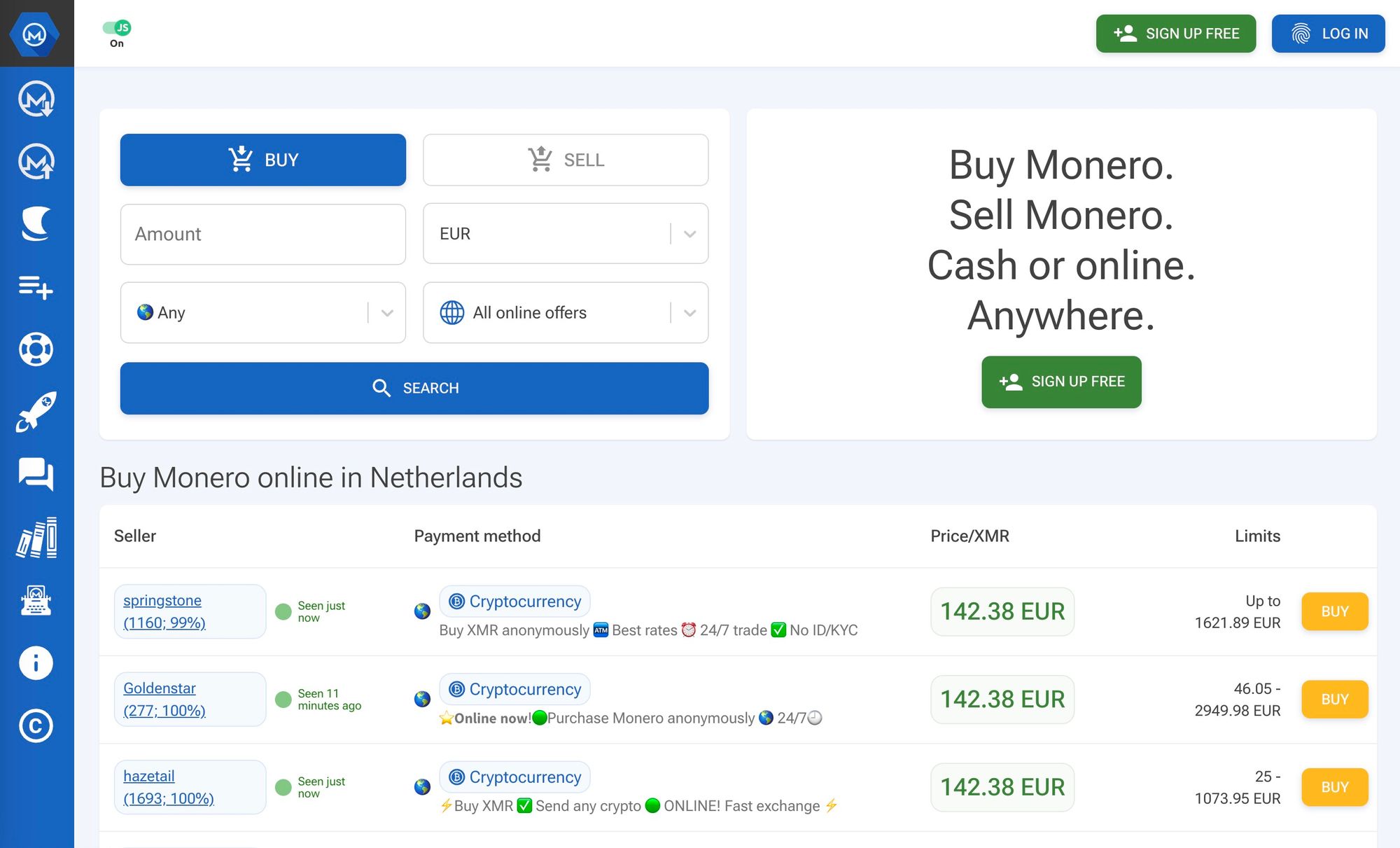1400x848 pixels.
Task: Click the library/books icon in sidebar
Action: (36, 536)
